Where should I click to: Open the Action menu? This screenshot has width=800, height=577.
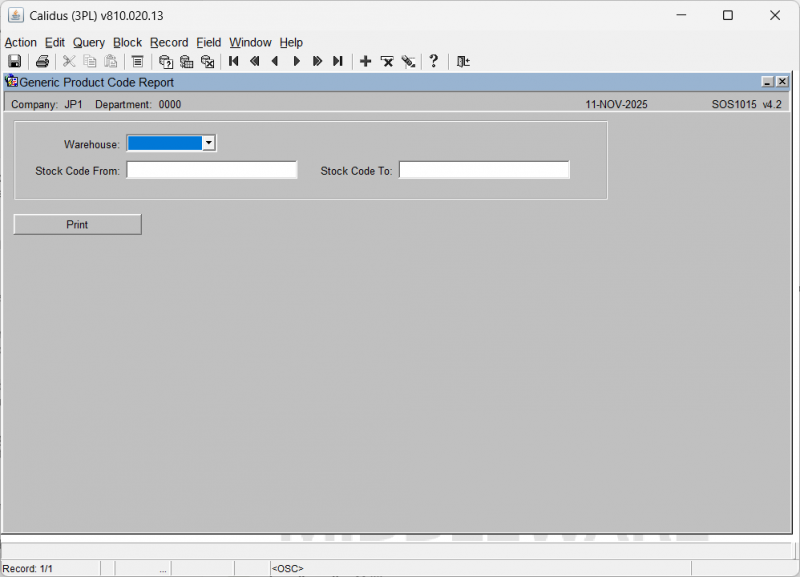tap(20, 42)
